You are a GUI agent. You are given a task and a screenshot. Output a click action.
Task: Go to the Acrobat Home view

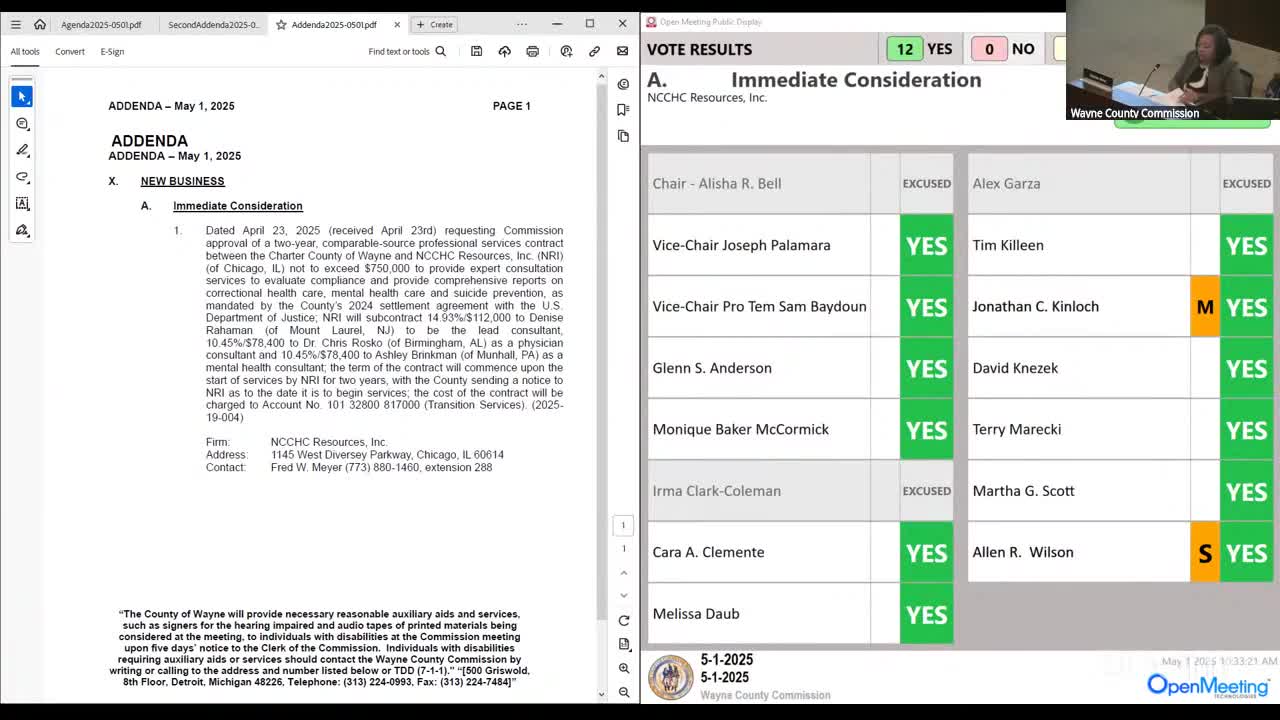click(40, 24)
